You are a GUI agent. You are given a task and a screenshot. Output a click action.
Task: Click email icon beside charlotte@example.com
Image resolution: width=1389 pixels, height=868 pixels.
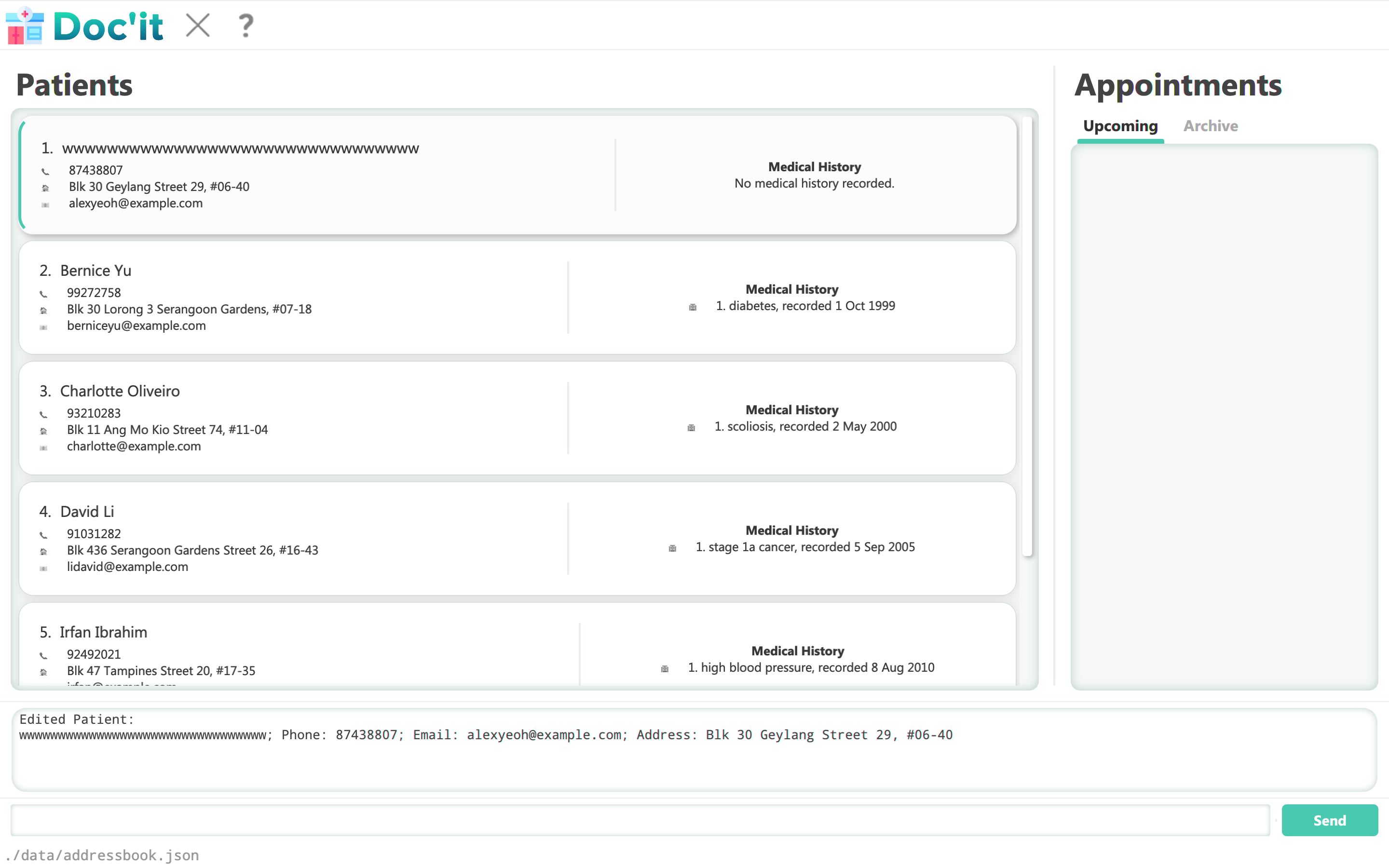[43, 448]
